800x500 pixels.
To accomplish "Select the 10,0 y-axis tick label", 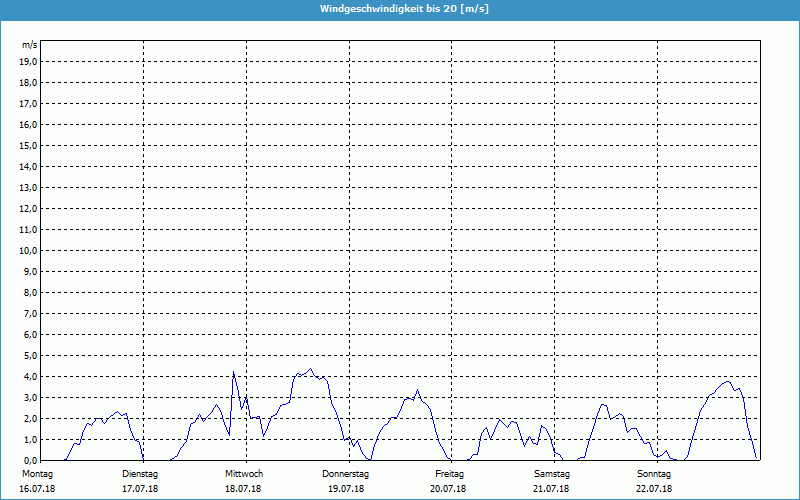I will (28, 251).
